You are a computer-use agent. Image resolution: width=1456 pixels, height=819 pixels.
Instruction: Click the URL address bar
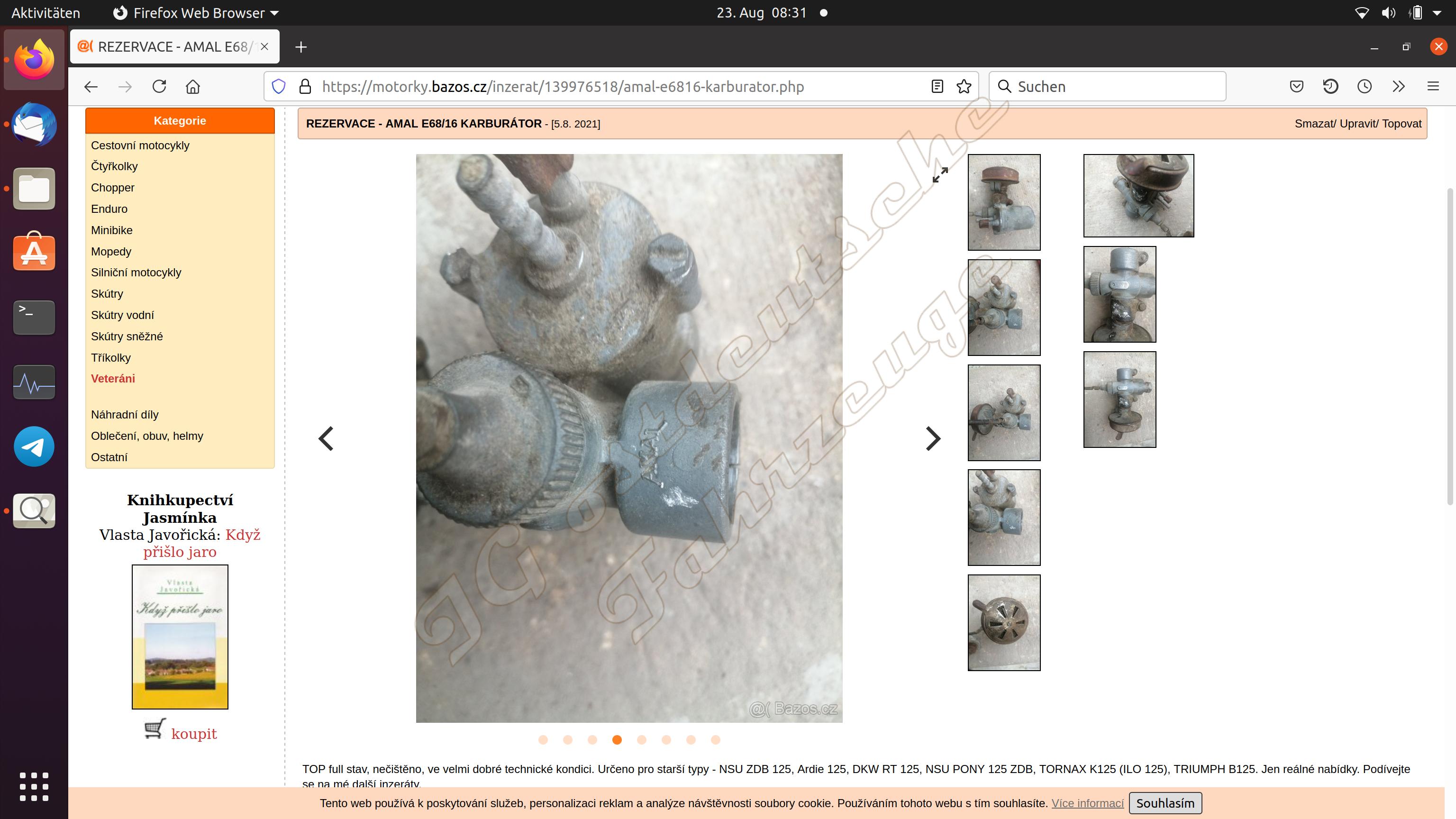pyautogui.click(x=622, y=86)
